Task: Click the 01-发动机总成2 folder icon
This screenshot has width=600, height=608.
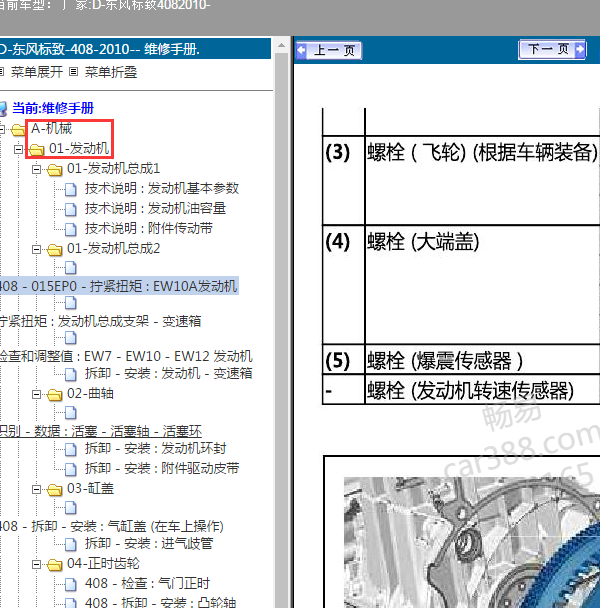Action: pos(54,250)
